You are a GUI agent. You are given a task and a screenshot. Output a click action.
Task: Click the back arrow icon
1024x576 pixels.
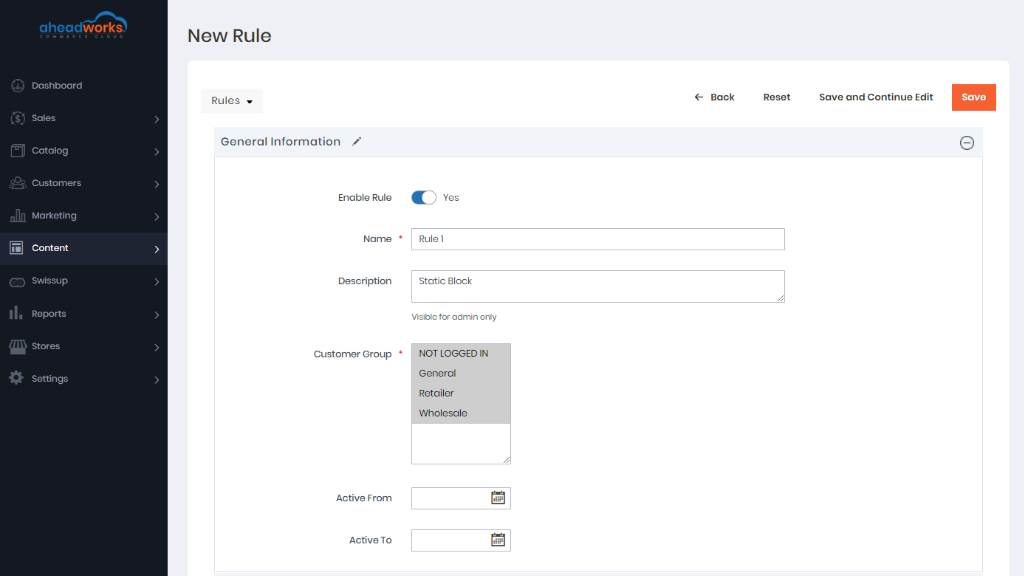(x=699, y=97)
